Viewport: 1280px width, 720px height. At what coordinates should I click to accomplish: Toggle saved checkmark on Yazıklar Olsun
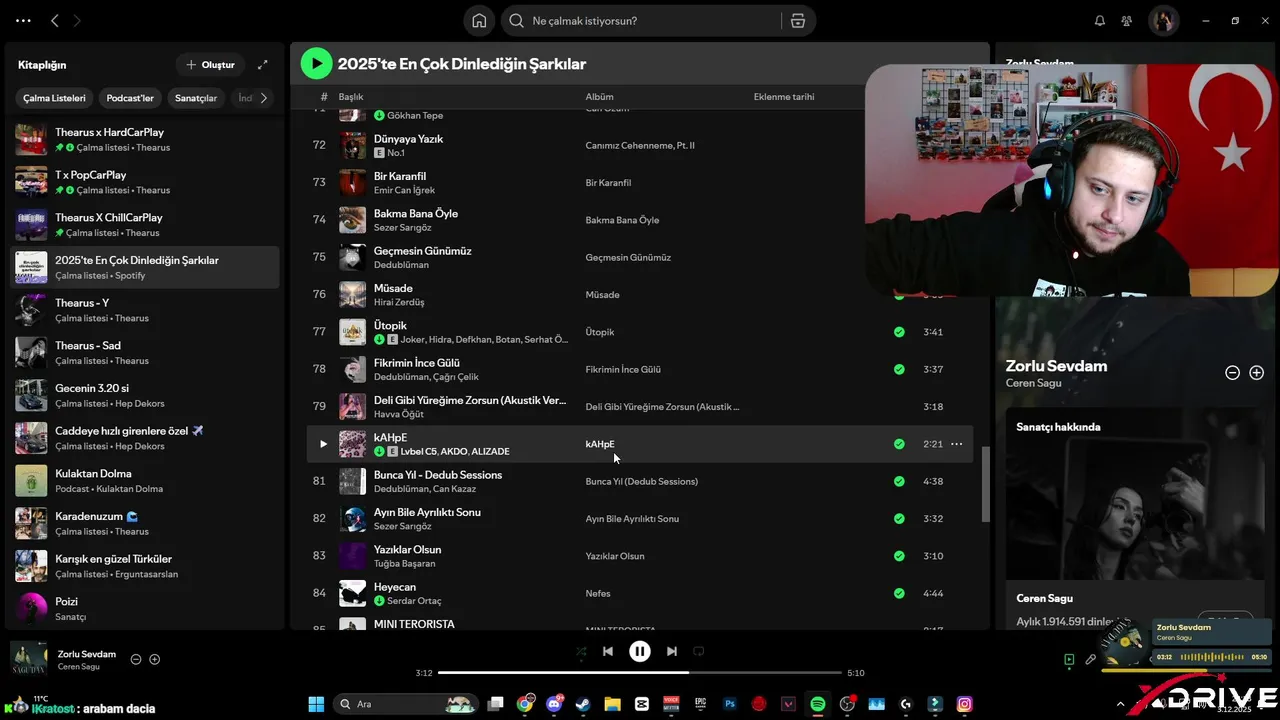coord(899,556)
